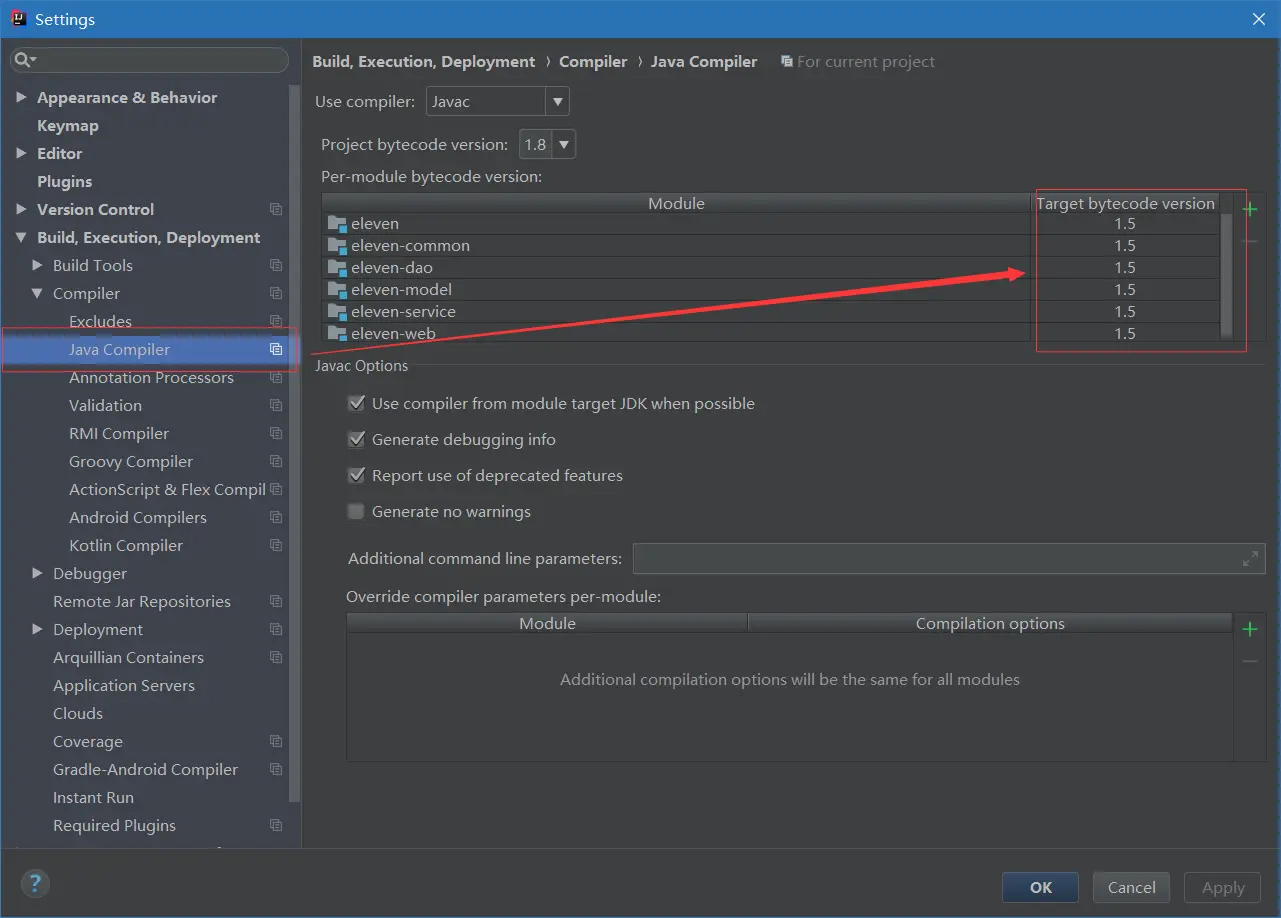This screenshot has width=1281, height=918.
Task: Collapse Build, Execution, Deployment node
Action: pos(21,238)
